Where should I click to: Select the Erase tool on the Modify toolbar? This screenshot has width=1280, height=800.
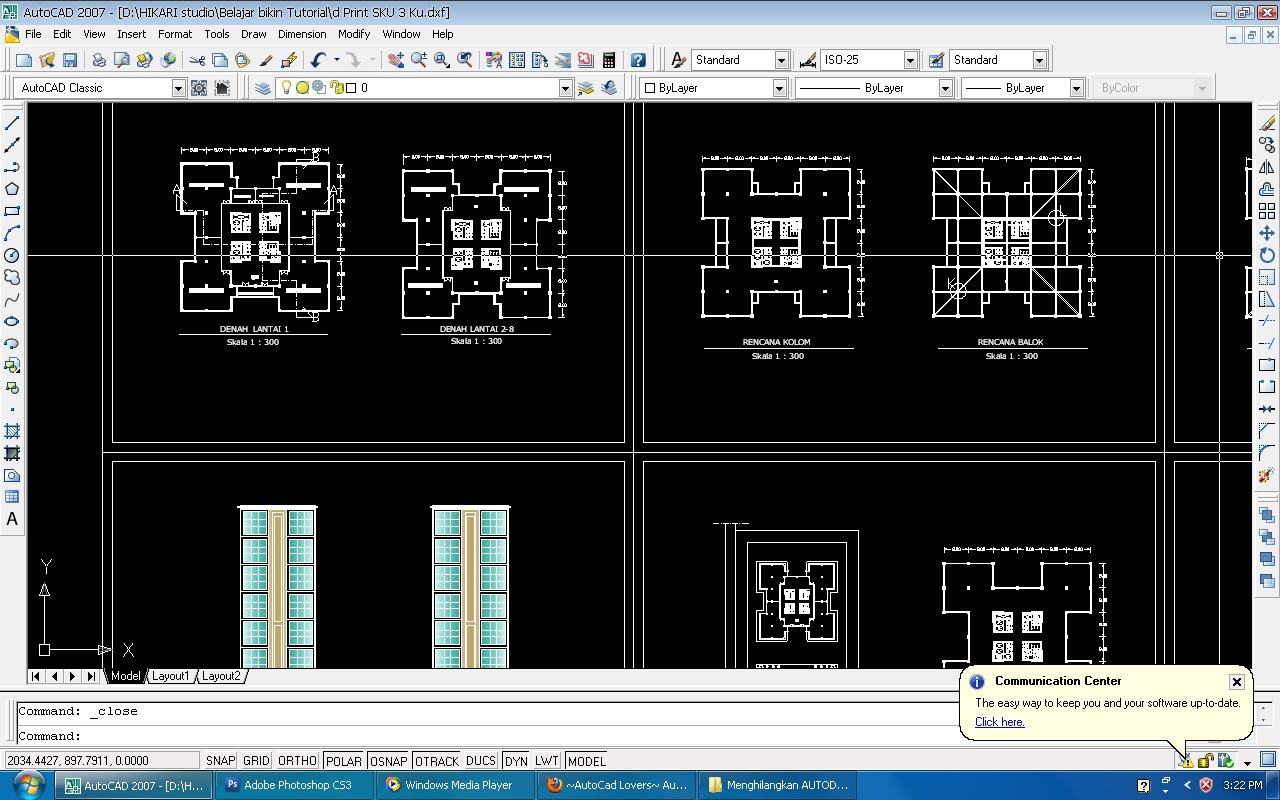(1266, 122)
